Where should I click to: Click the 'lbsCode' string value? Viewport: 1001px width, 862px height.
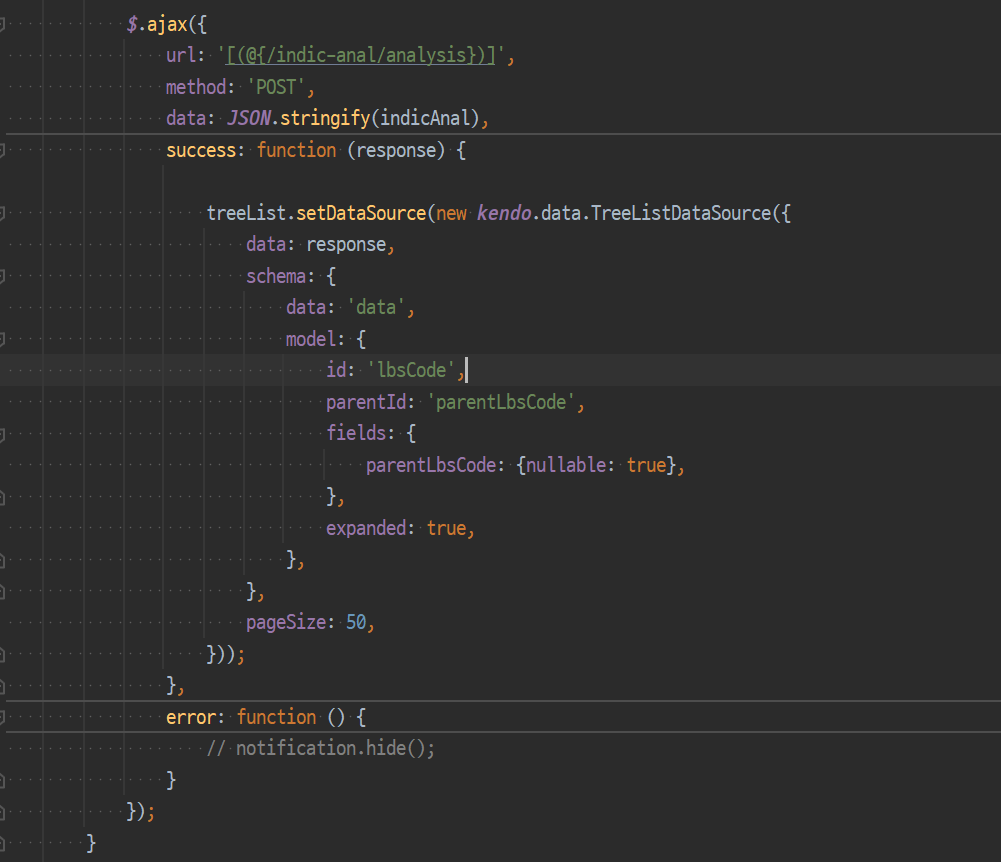pos(411,370)
